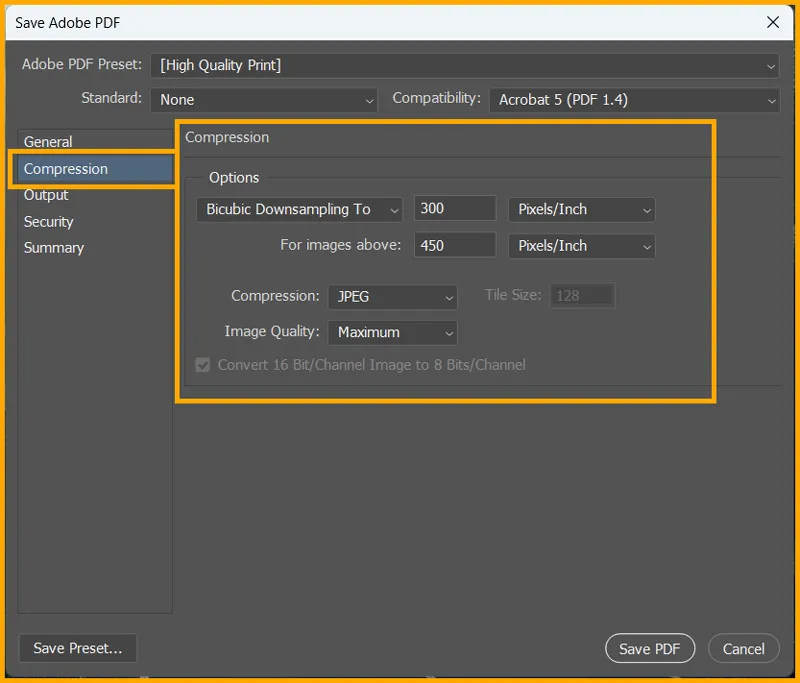Change units in the first Pixels/Inch dropdown
Image resolution: width=800 pixels, height=683 pixels.
pos(581,209)
